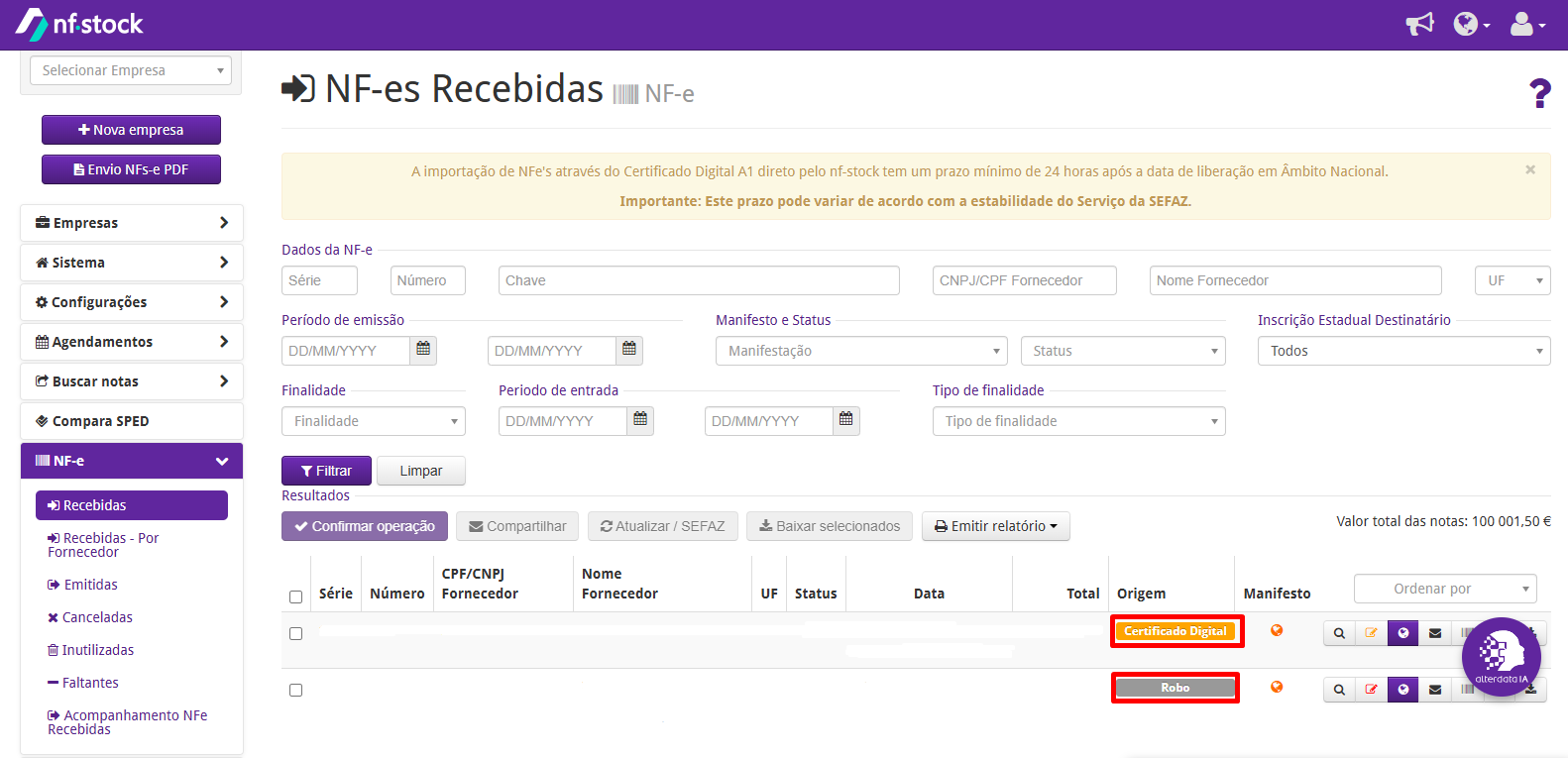
Task: Open magnifier search icon on Certificado Digital row
Action: coord(1339,633)
